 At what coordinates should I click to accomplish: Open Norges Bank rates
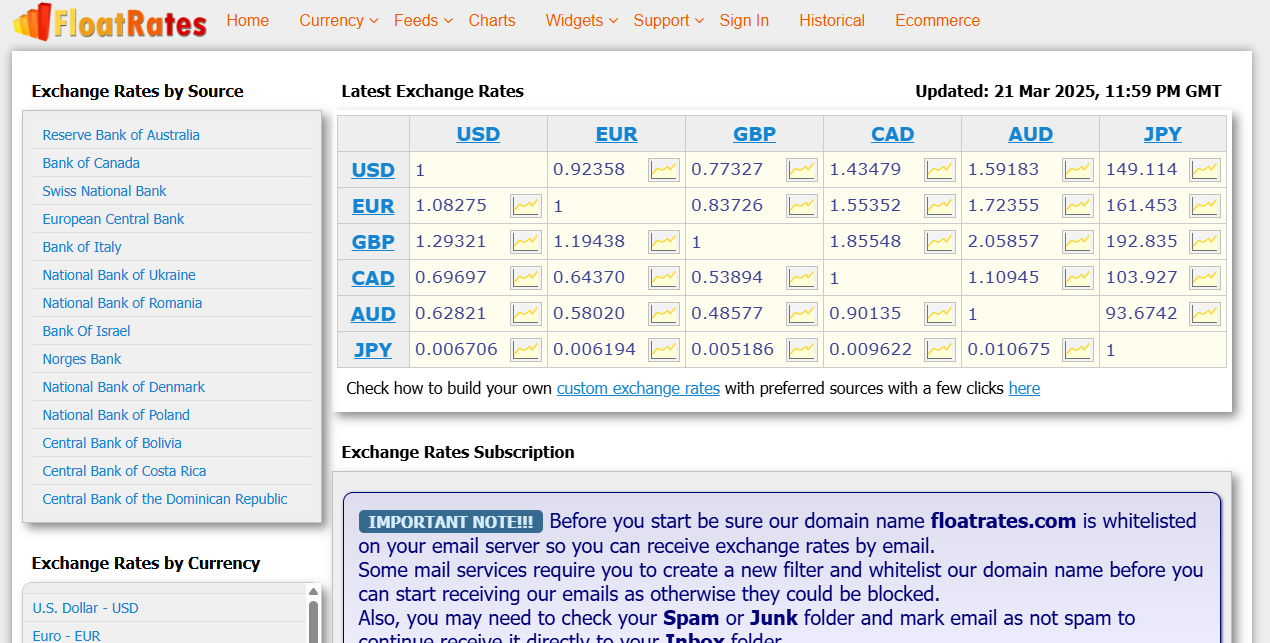coord(82,359)
